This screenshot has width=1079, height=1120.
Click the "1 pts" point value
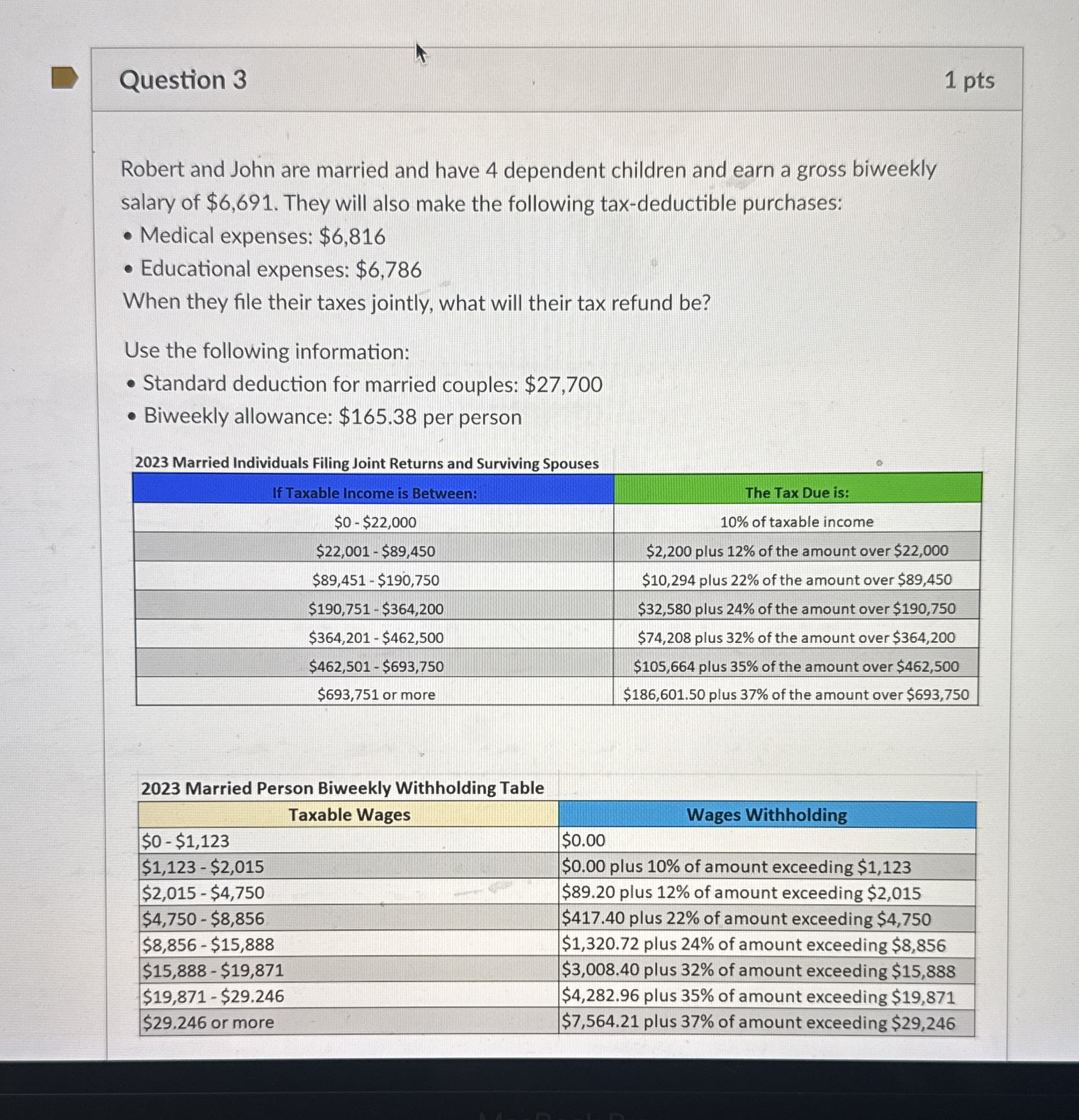tap(969, 80)
